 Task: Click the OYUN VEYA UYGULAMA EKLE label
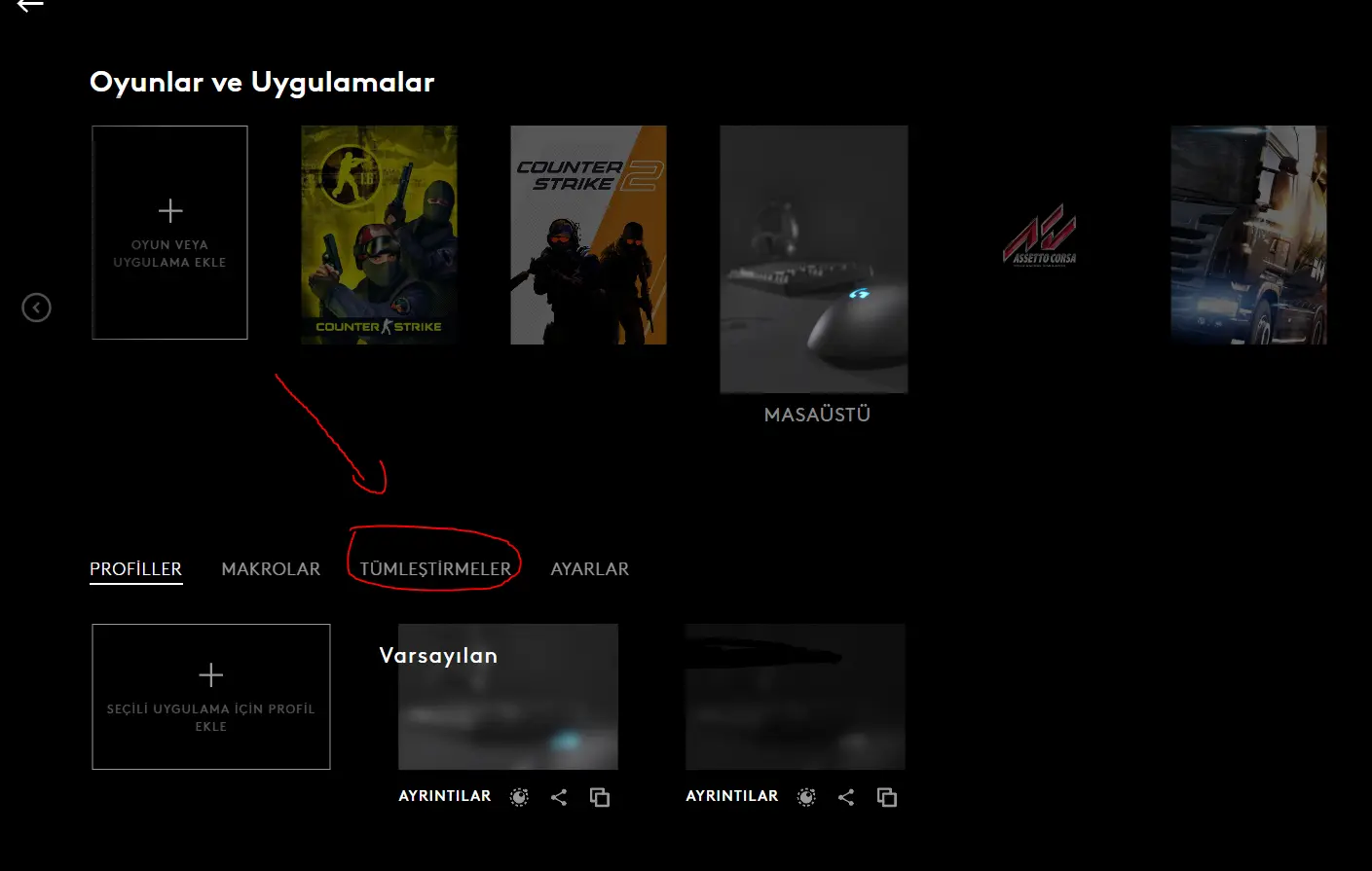tap(169, 253)
